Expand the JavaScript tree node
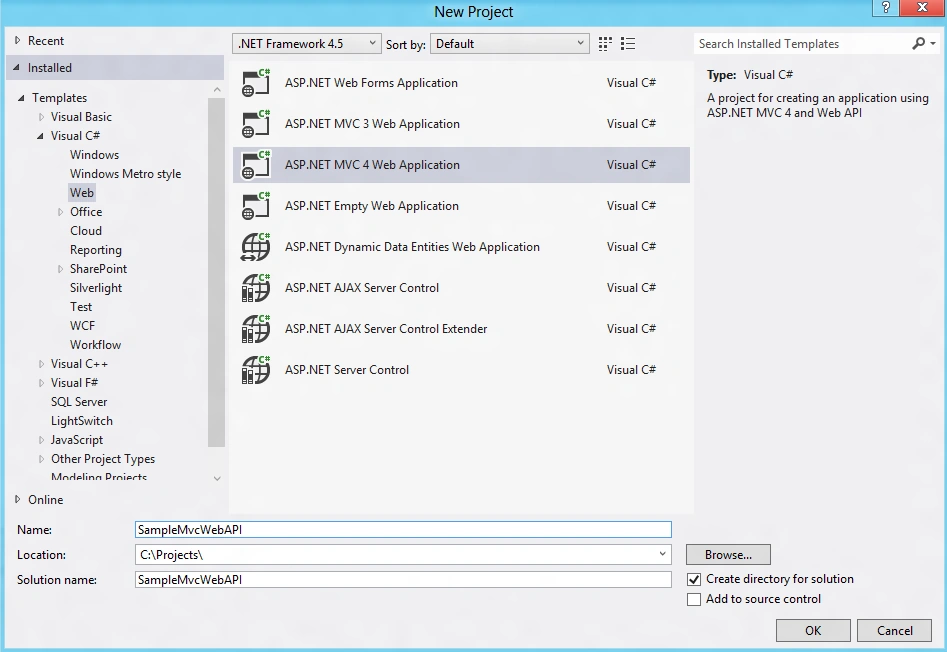This screenshot has height=652, width=947. pos(41,440)
